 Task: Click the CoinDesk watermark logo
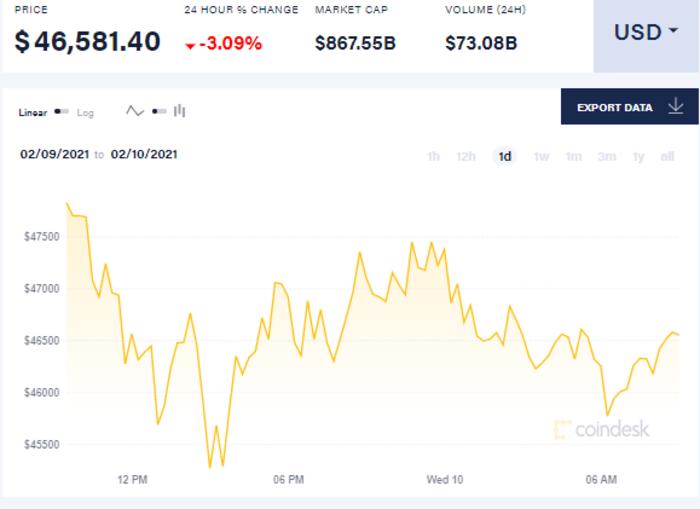pyautogui.click(x=602, y=429)
